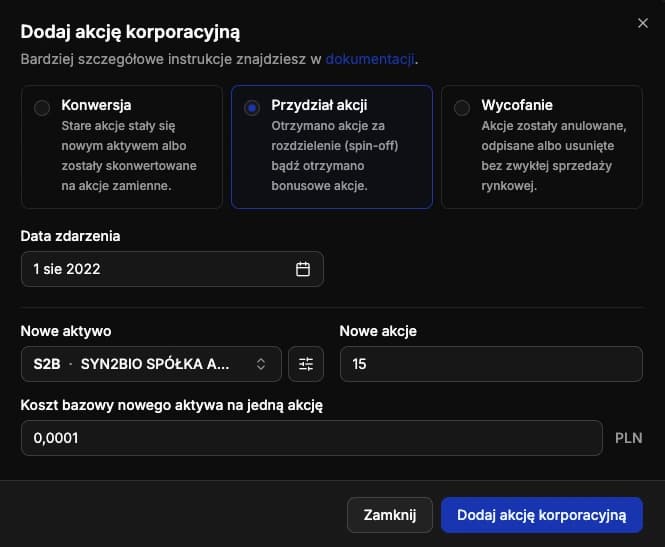The width and height of the screenshot is (665, 547).
Task: Expand the S2B SYN2BIO asset dropdown
Action: coord(151,364)
